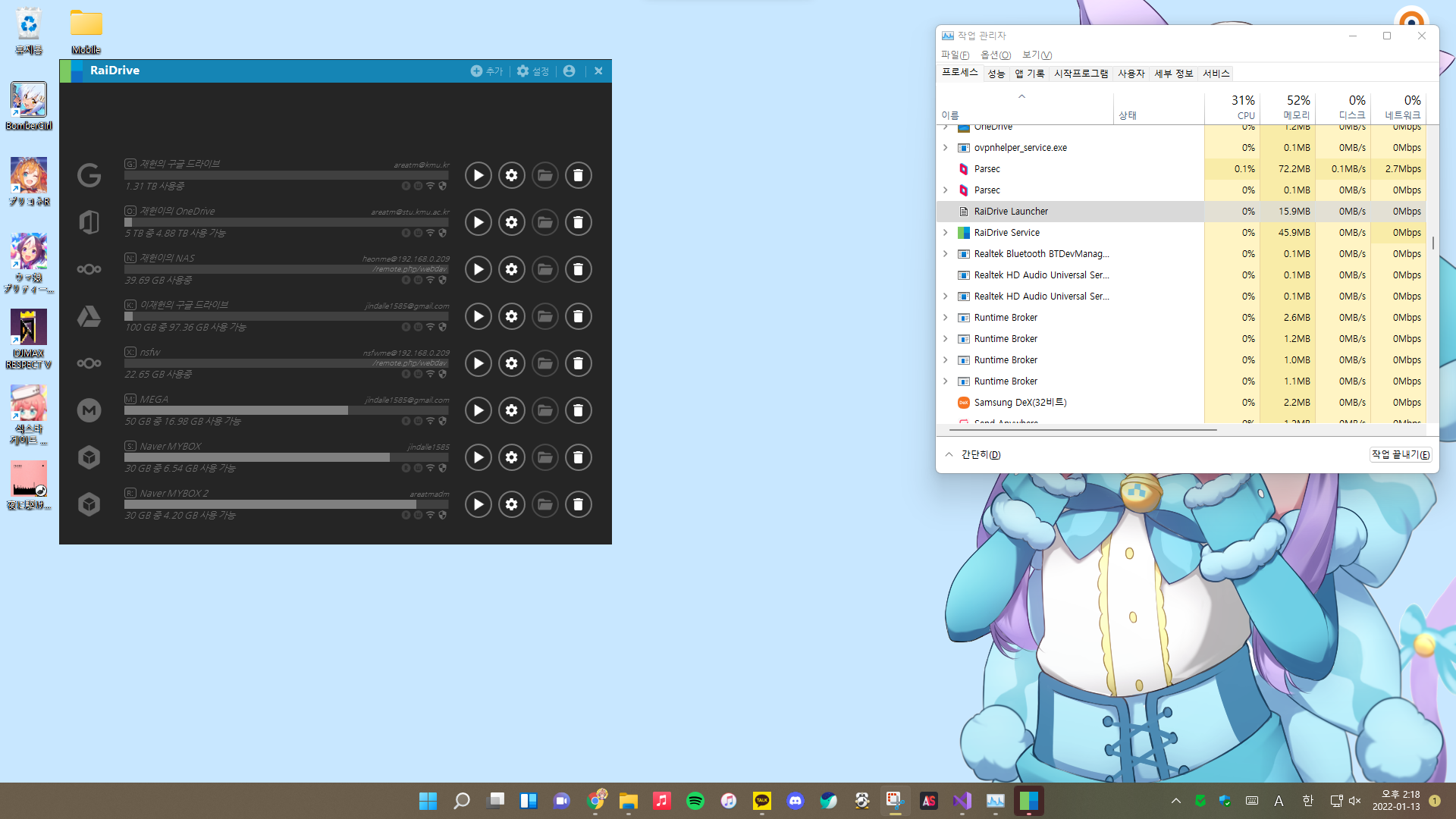Select the Samsung DeX(32비트) process row
The width and height of the screenshot is (1456, 819).
(x=1020, y=403)
